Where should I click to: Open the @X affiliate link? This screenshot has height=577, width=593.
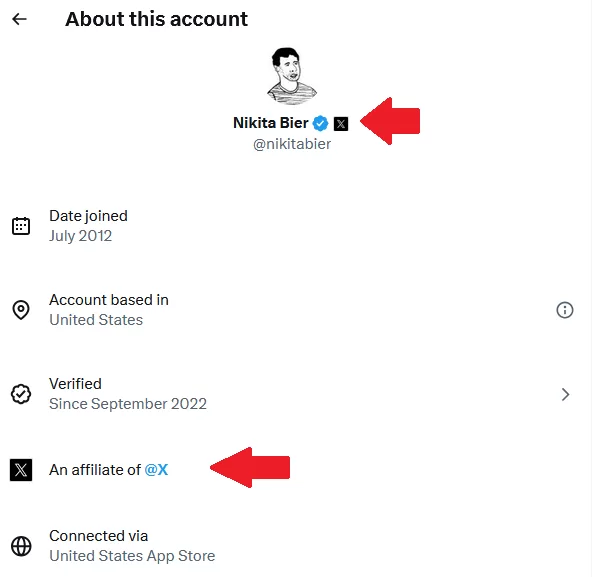point(156,470)
